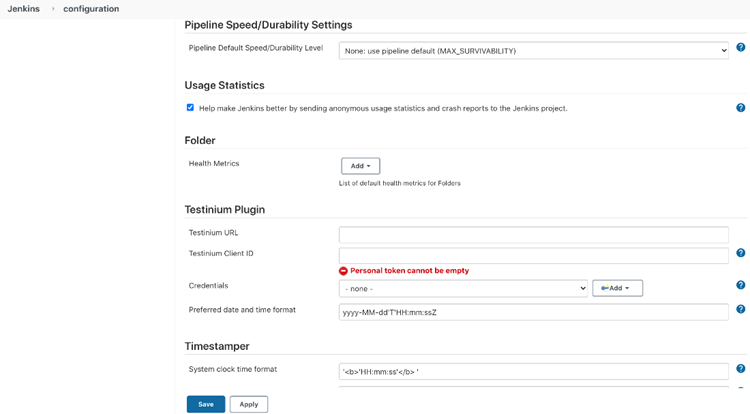Click the breadcrumb arrow after Jenkins
750x414 pixels.
click(53, 9)
